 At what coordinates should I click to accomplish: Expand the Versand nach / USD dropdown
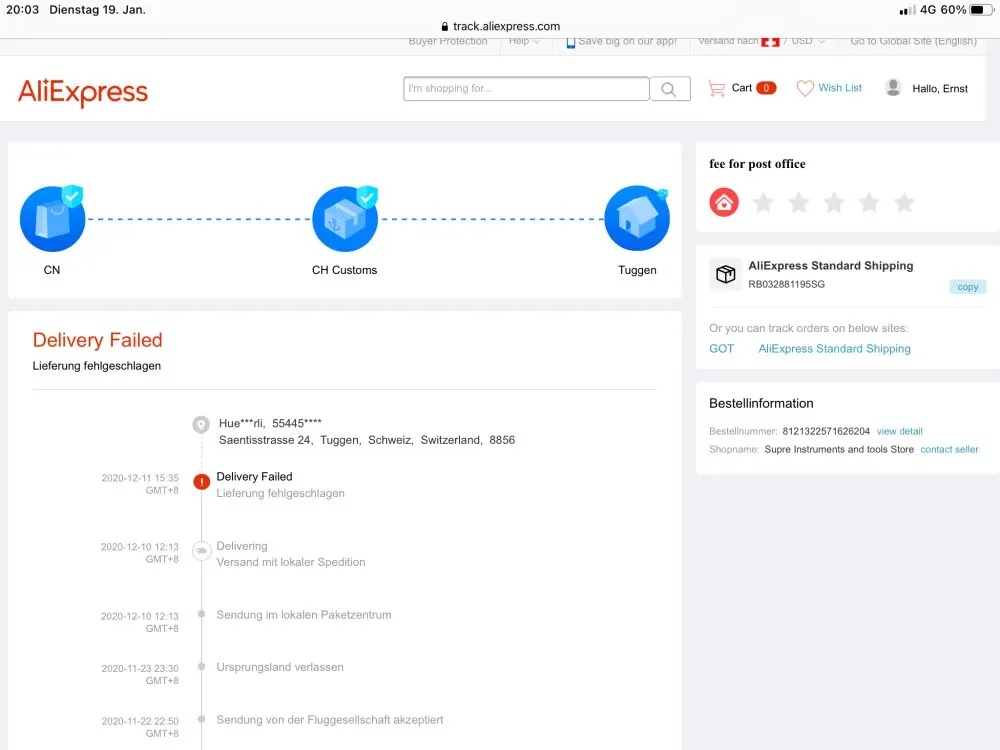(761, 41)
